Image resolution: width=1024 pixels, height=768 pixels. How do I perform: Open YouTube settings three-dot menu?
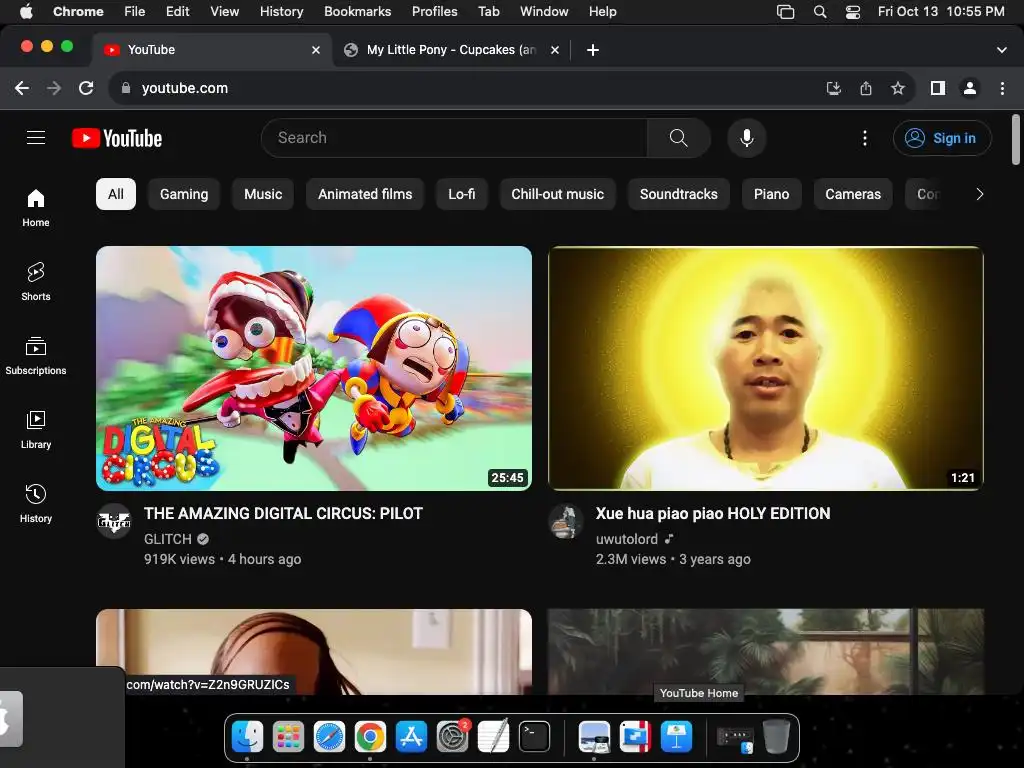click(865, 138)
